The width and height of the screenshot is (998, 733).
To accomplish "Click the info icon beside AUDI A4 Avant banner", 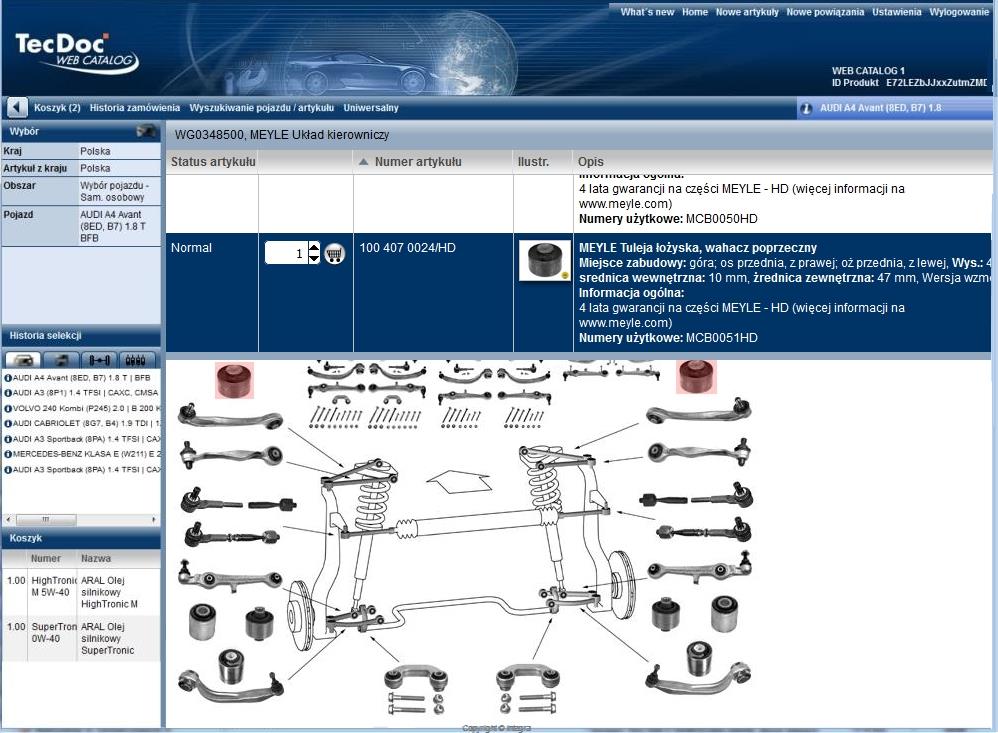I will 806,108.
